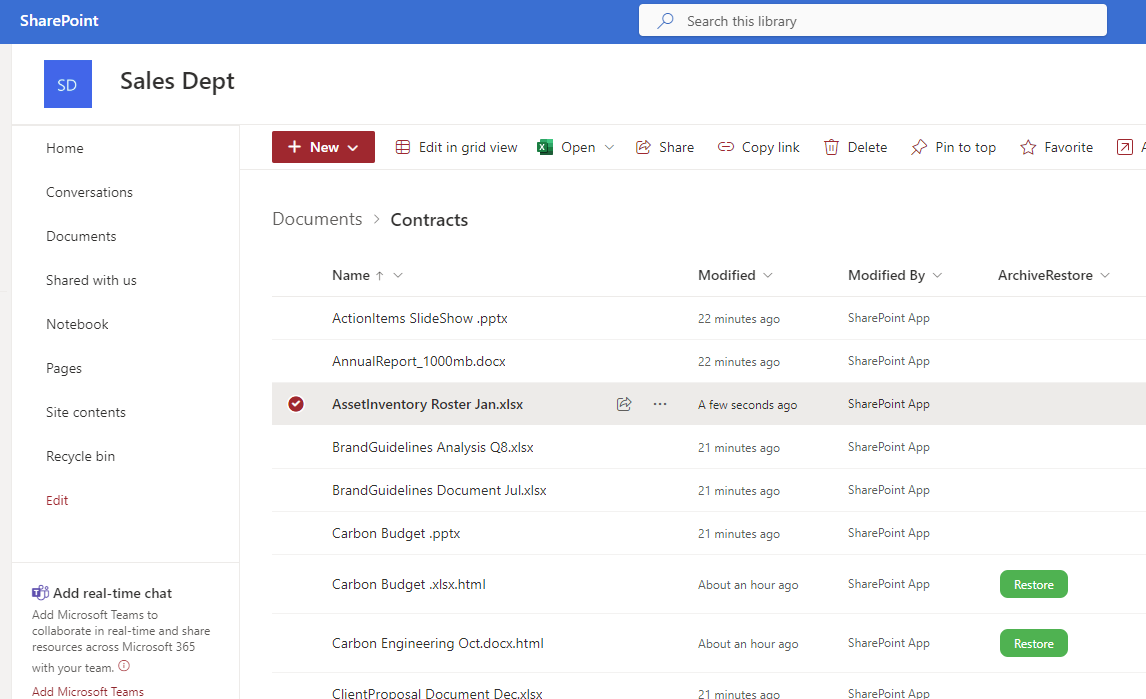
Task: Open more actions for AssetInventory Roster Jan.xlsx
Action: pyautogui.click(x=660, y=404)
